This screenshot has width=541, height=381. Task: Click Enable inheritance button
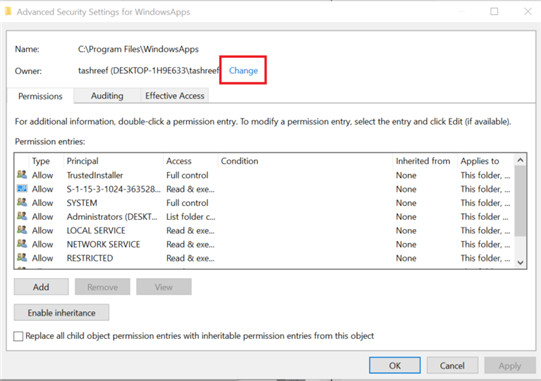point(61,313)
